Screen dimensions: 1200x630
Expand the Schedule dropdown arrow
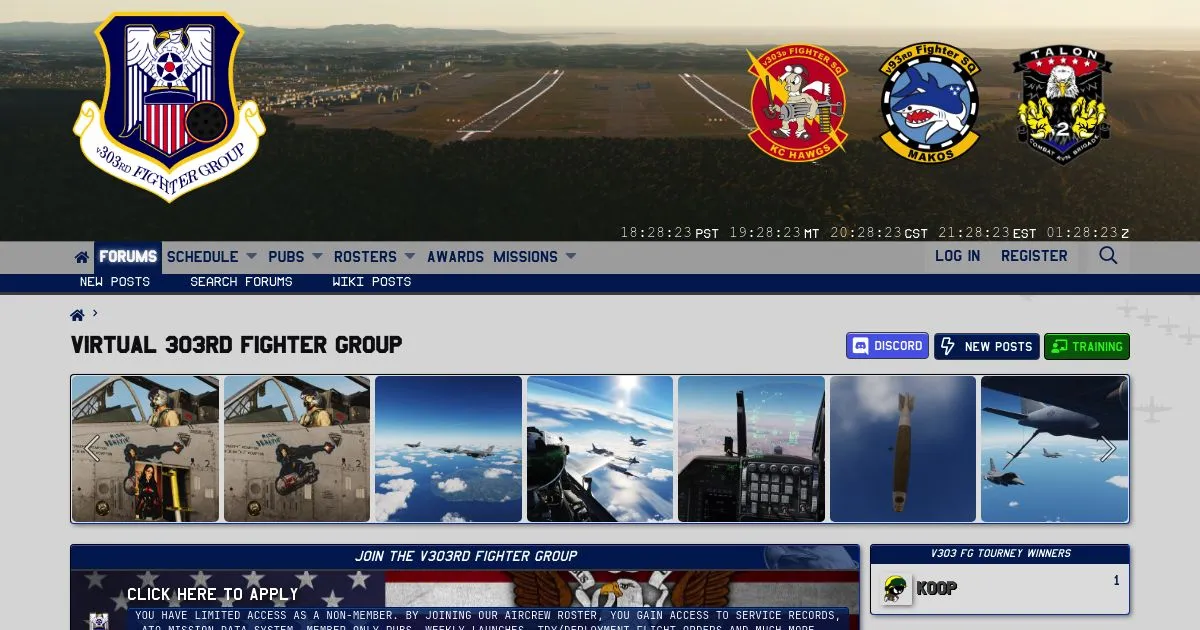point(252,257)
